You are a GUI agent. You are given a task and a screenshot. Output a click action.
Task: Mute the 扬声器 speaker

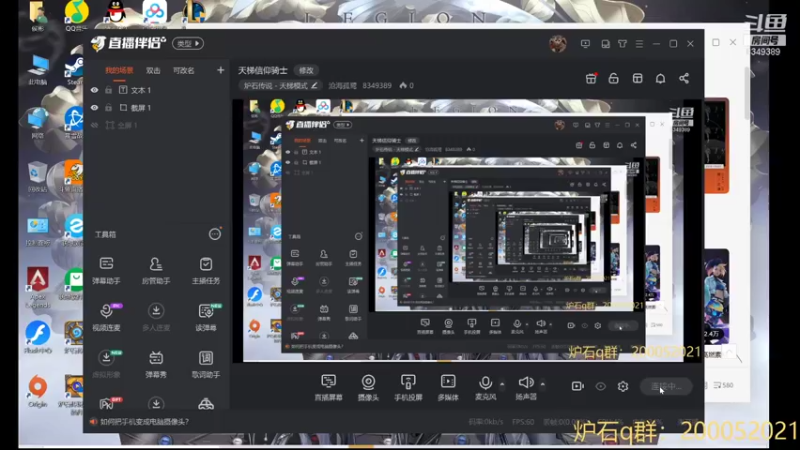(526, 387)
